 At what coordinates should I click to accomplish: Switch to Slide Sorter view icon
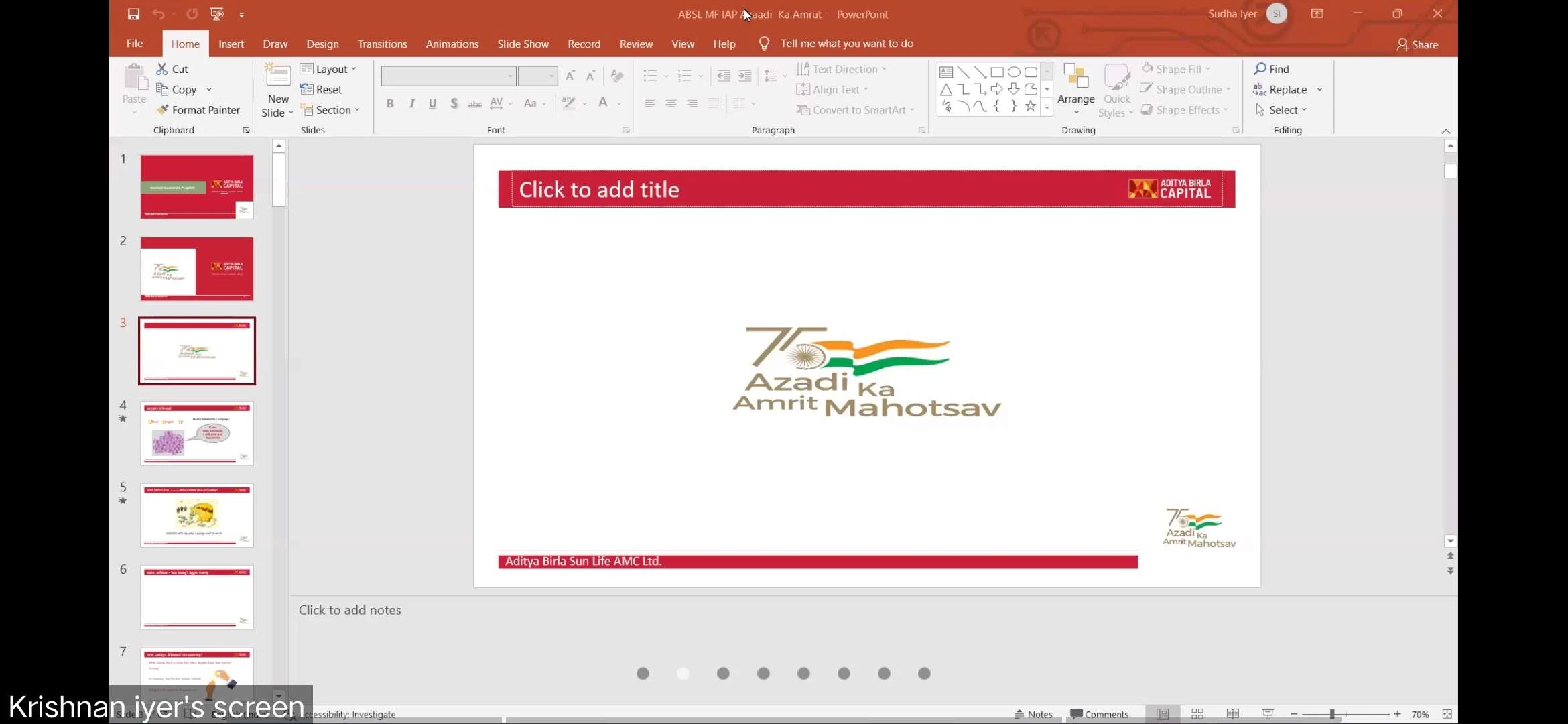click(x=1197, y=714)
